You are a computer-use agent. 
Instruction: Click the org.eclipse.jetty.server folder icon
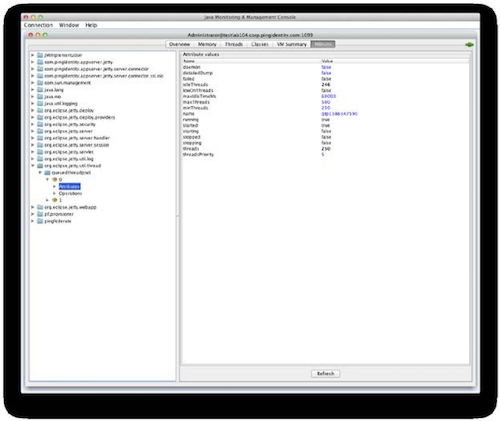coord(40,131)
